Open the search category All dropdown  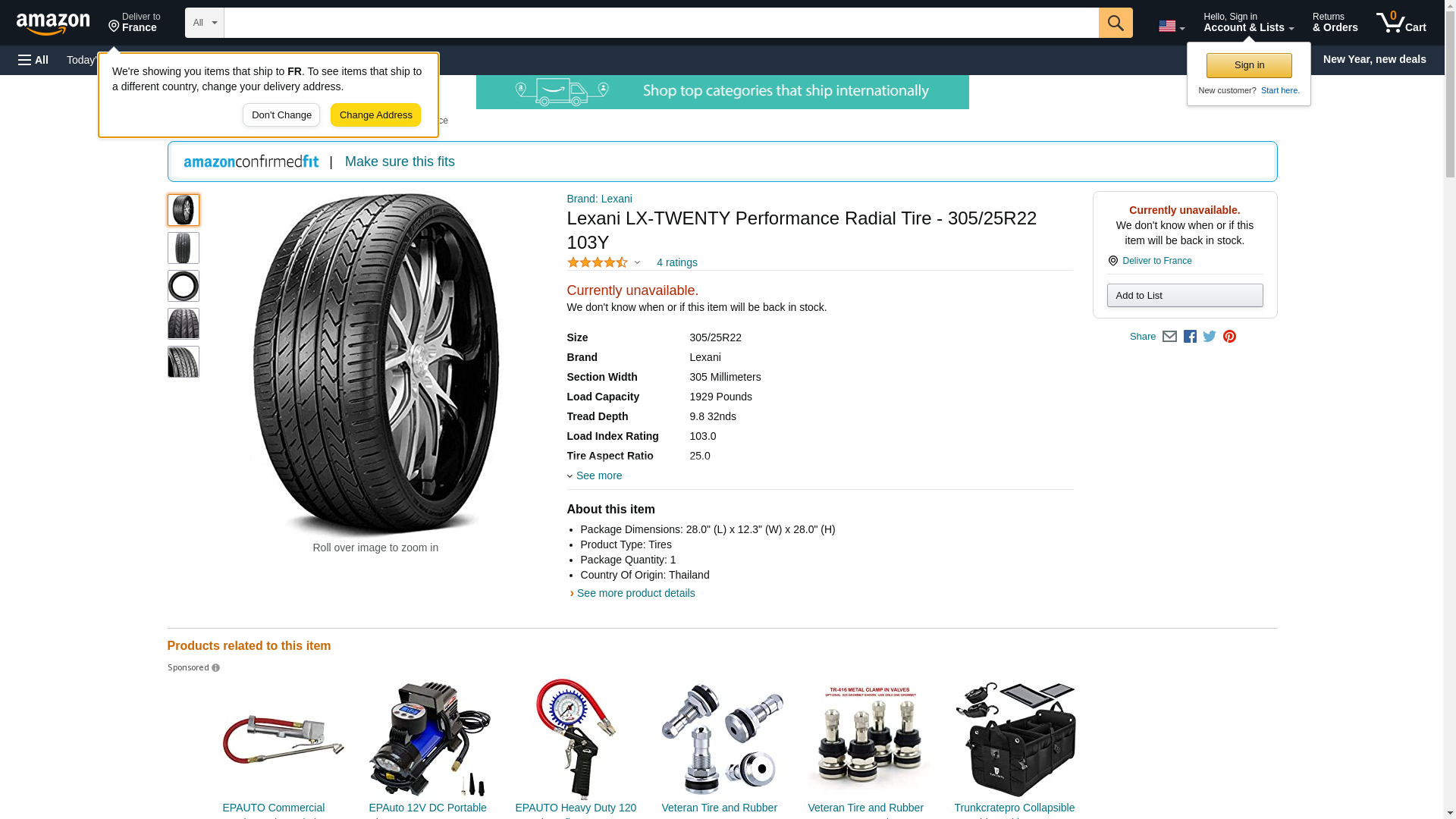click(x=205, y=23)
